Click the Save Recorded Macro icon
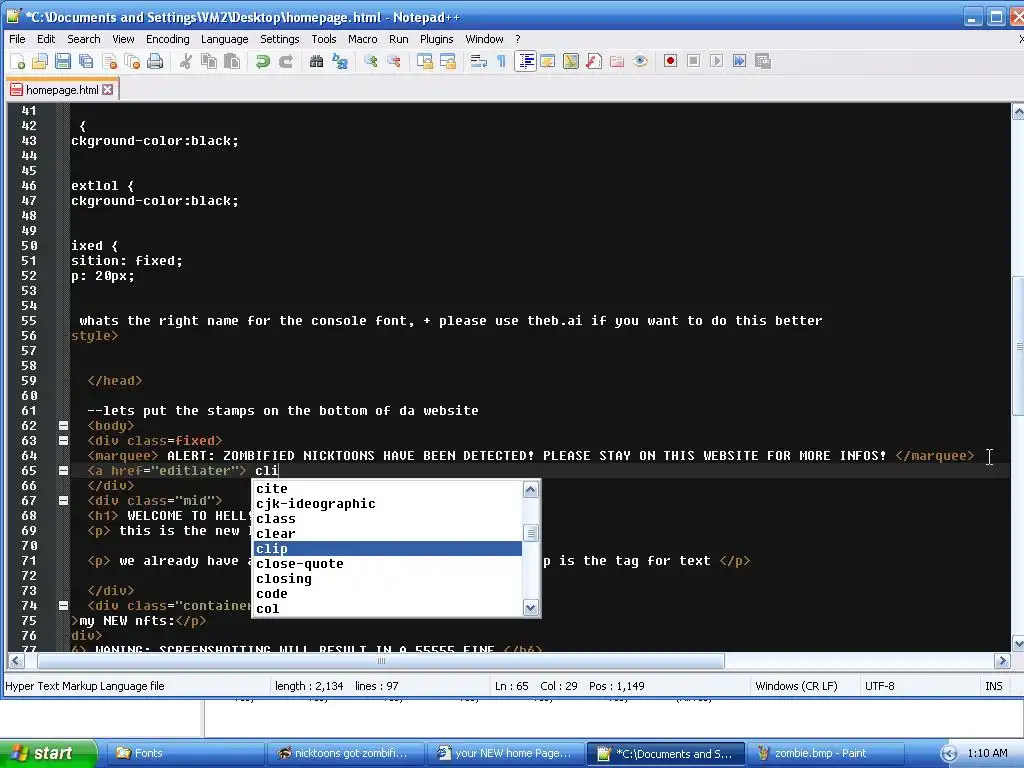Screen dimensions: 1024x768 tap(762, 61)
